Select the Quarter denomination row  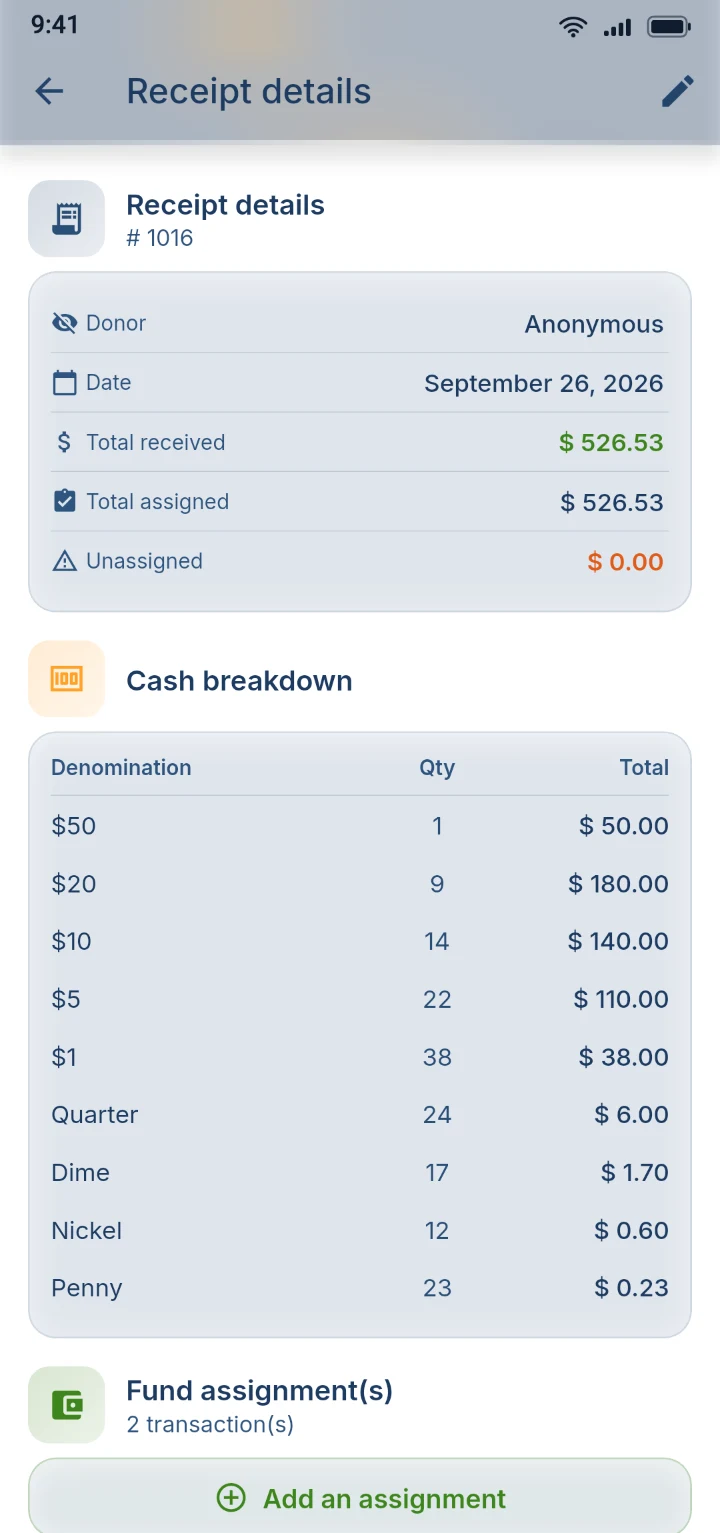[x=360, y=1115]
